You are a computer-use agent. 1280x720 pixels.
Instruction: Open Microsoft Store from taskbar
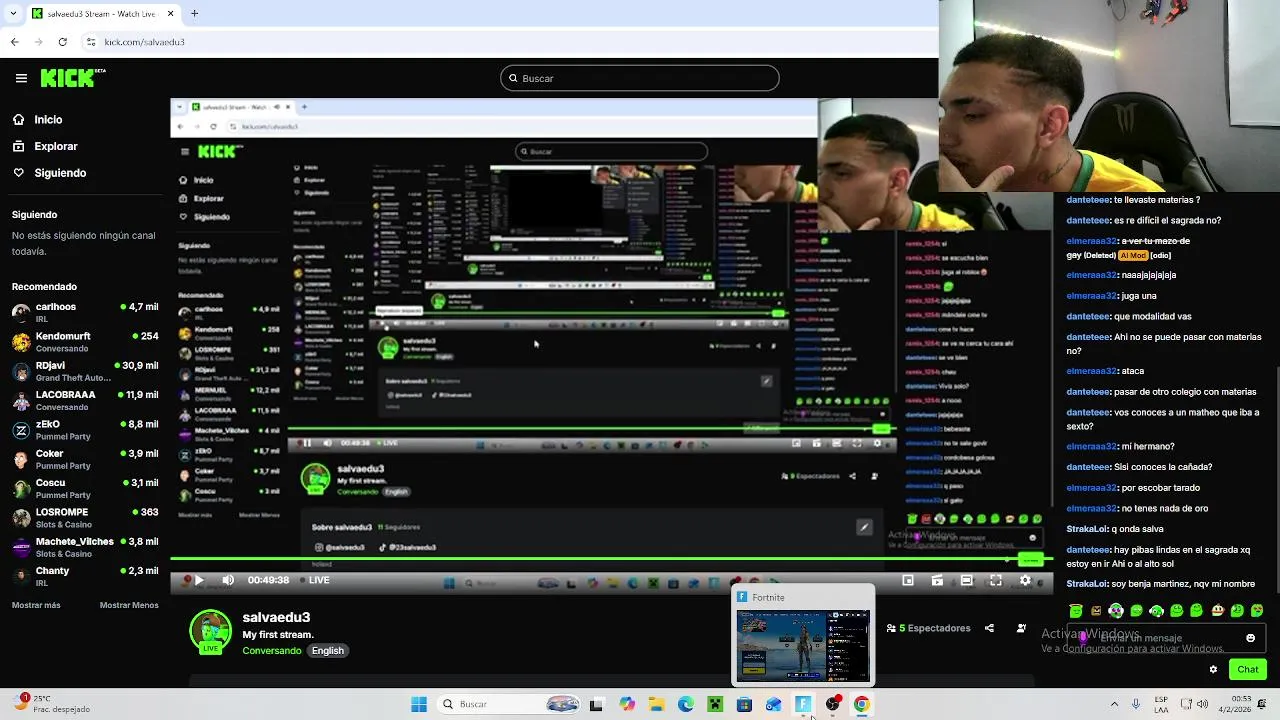(x=744, y=704)
